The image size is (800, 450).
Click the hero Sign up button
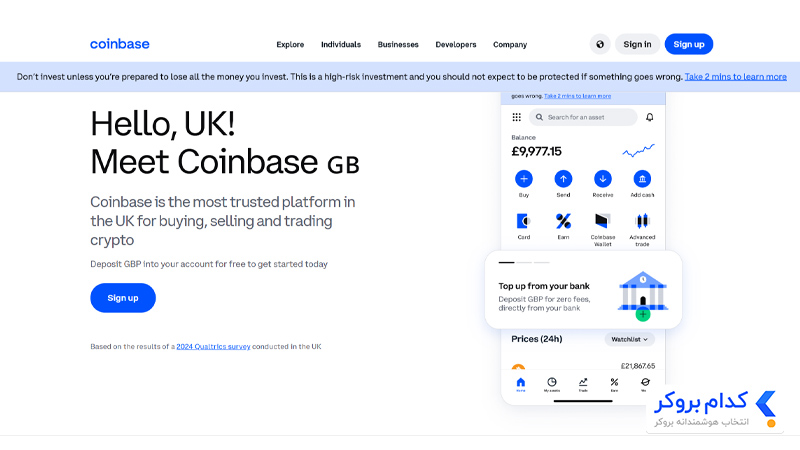(x=123, y=298)
